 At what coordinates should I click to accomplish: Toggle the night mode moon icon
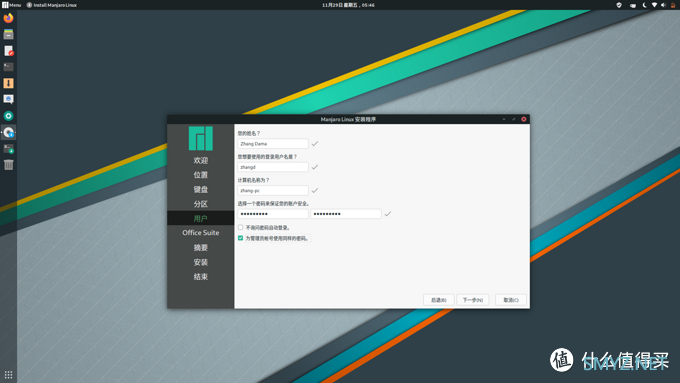[x=644, y=5]
